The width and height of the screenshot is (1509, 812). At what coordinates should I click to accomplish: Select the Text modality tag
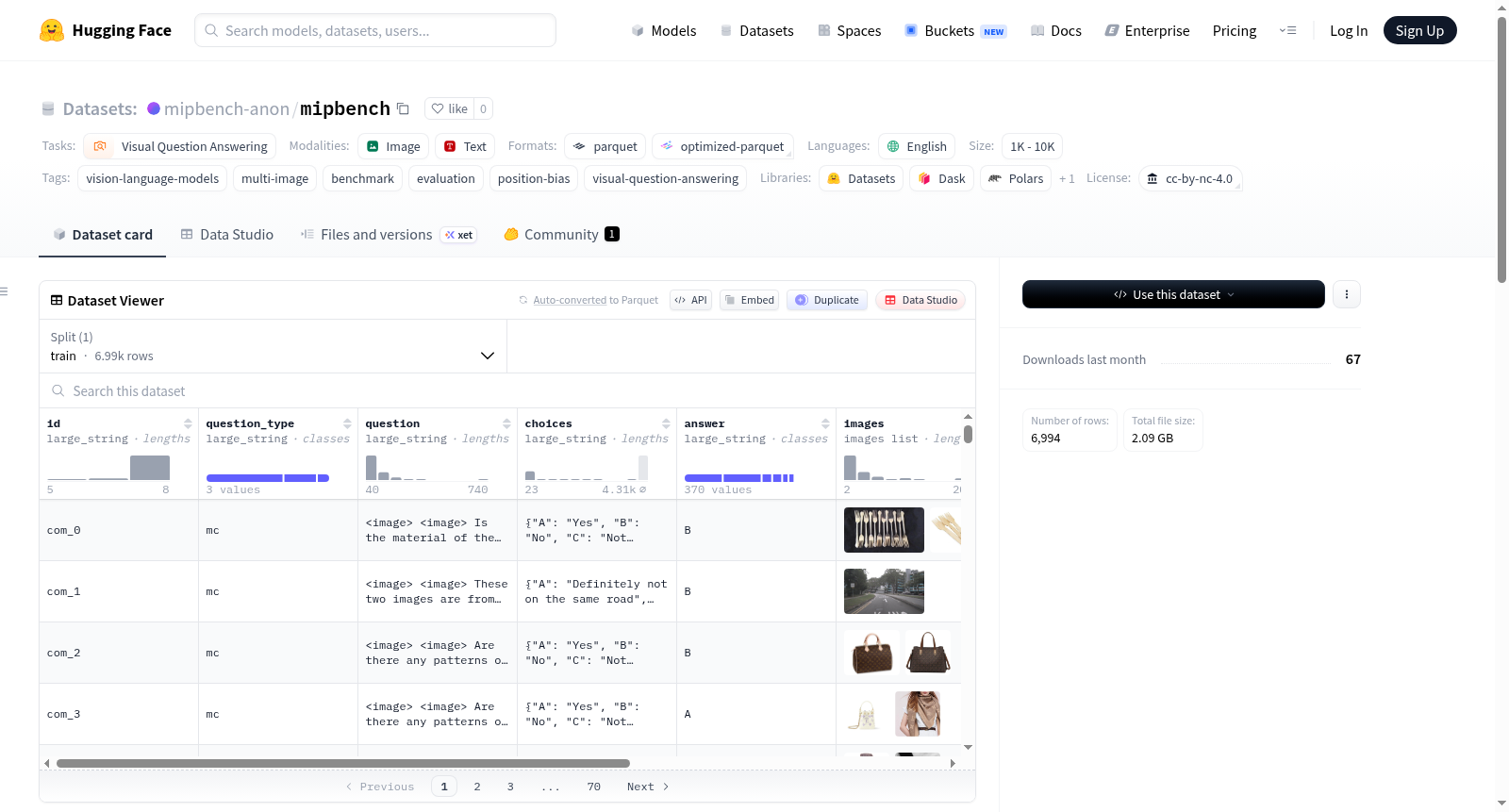point(465,146)
